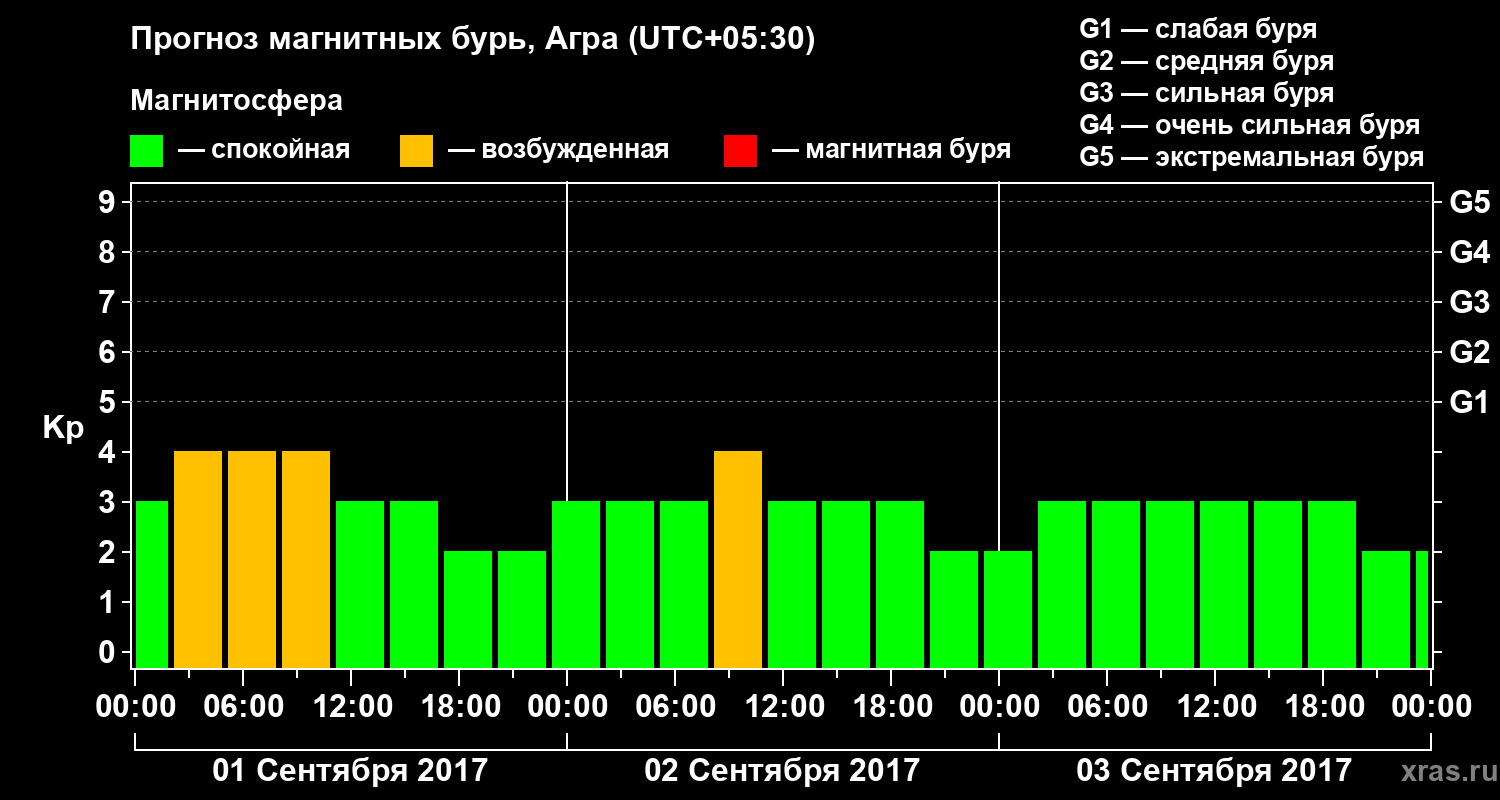Click the G5 storm level label on right axis
The width and height of the screenshot is (1500, 800).
[1469, 203]
